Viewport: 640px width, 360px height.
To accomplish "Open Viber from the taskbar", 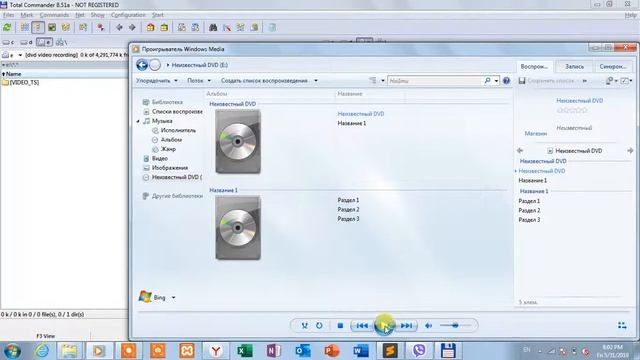I will 419,351.
